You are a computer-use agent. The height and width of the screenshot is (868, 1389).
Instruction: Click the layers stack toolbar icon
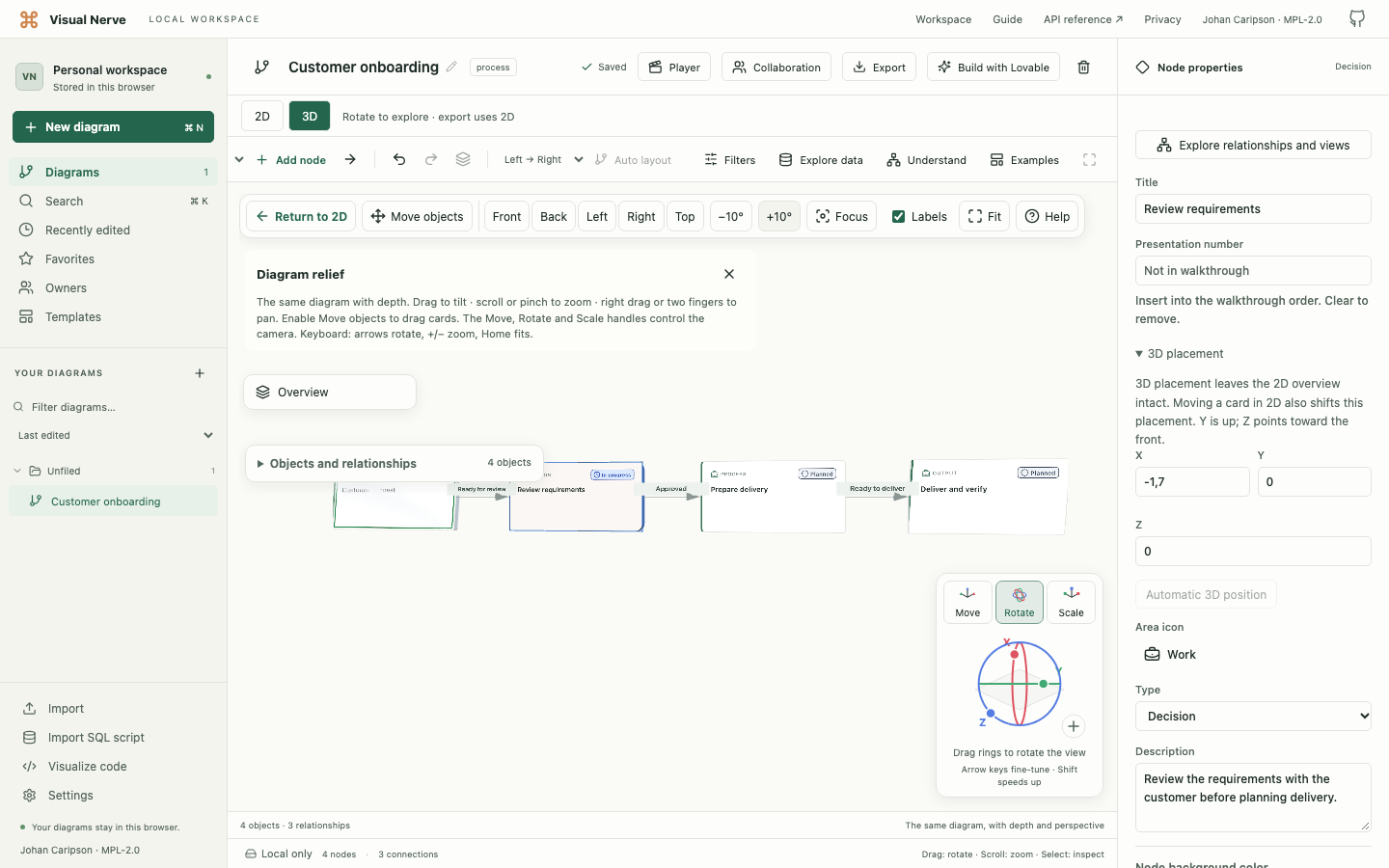(x=463, y=160)
